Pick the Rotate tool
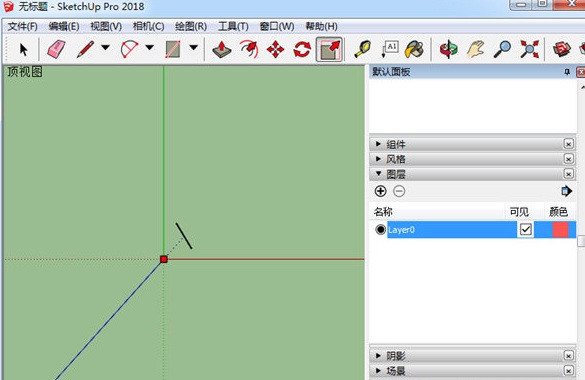 point(302,49)
